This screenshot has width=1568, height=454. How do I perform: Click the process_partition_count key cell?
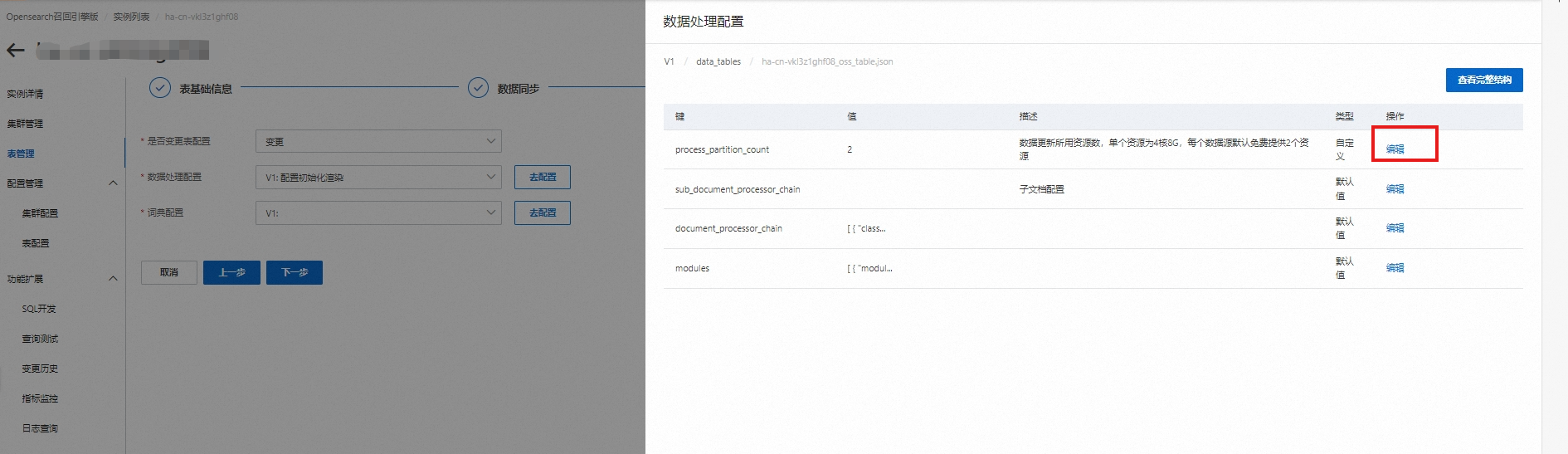(x=722, y=149)
